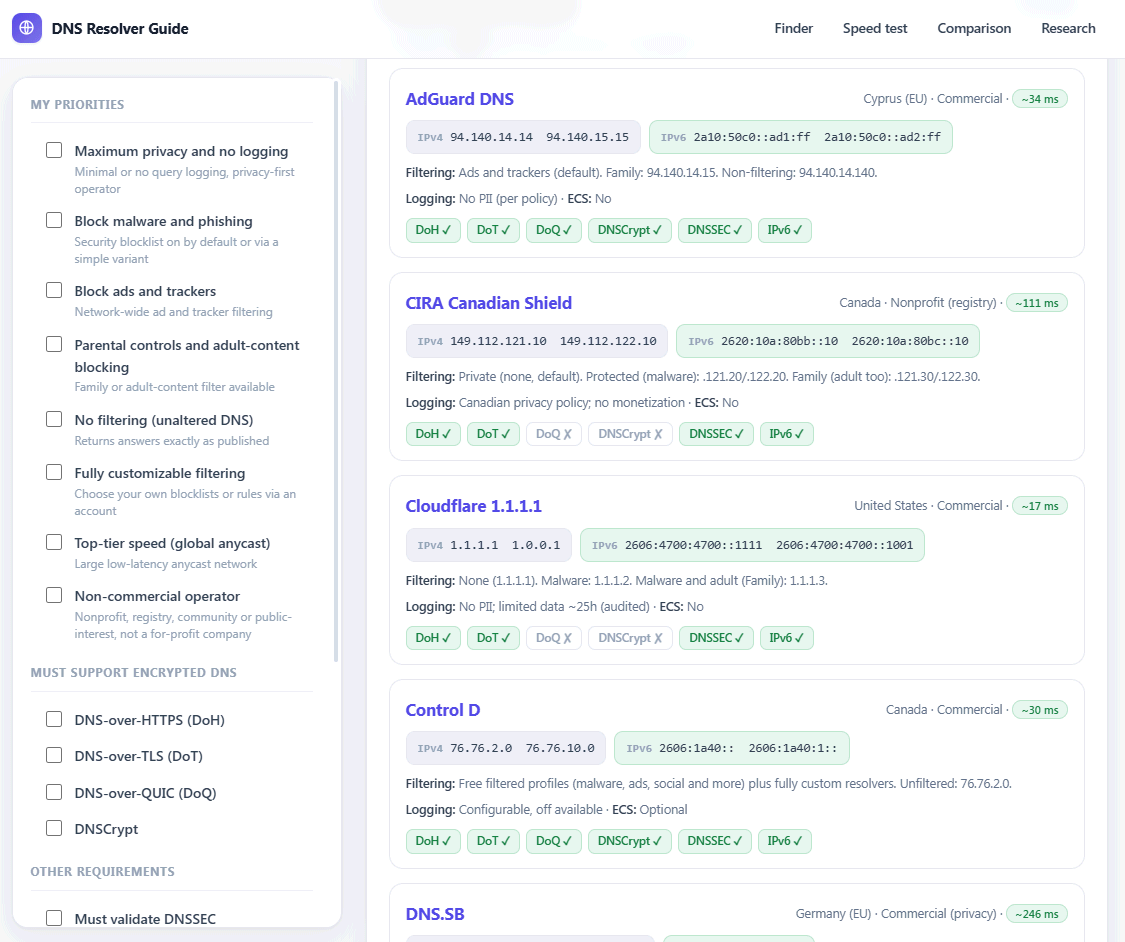The height and width of the screenshot is (942, 1125).
Task: Click 'MUST SUPPORT ENCRYPTED DNS' heading
Action: coord(133,672)
